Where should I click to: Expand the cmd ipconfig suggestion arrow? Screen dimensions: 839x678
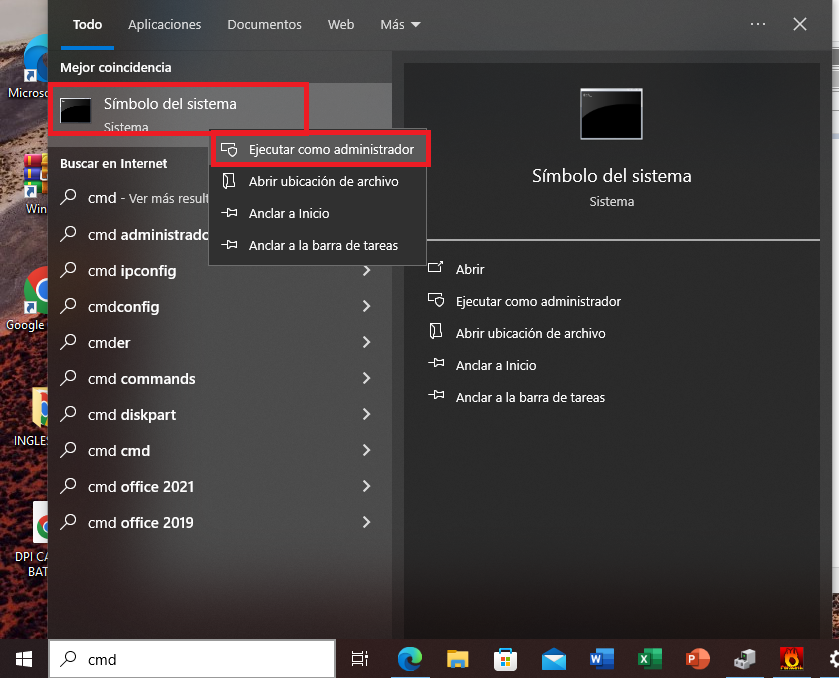367,271
